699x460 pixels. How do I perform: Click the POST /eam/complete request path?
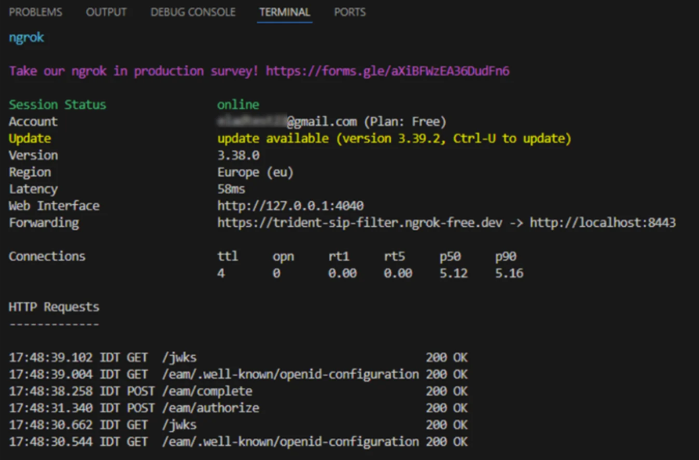coord(207,391)
